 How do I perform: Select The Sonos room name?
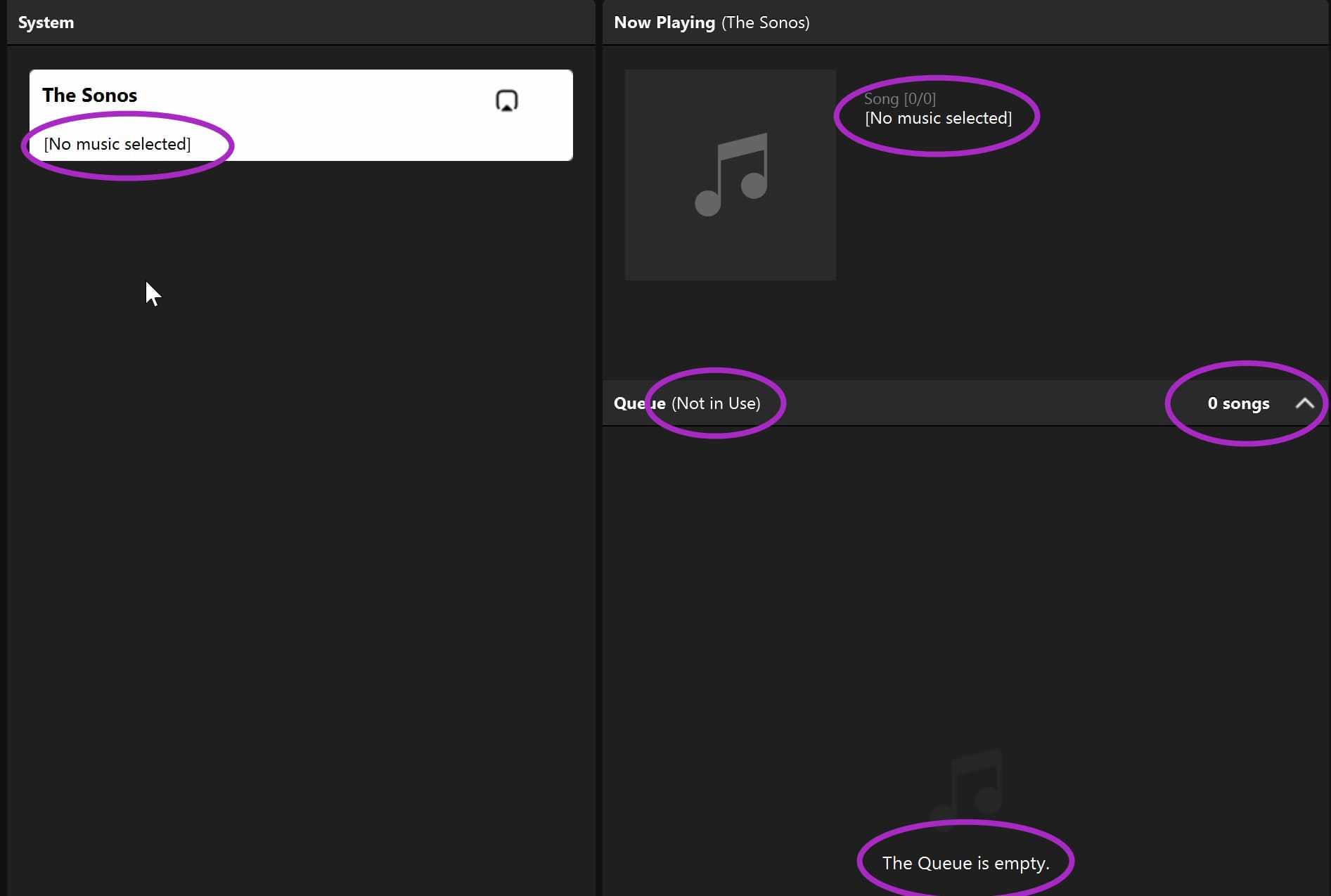tap(89, 95)
